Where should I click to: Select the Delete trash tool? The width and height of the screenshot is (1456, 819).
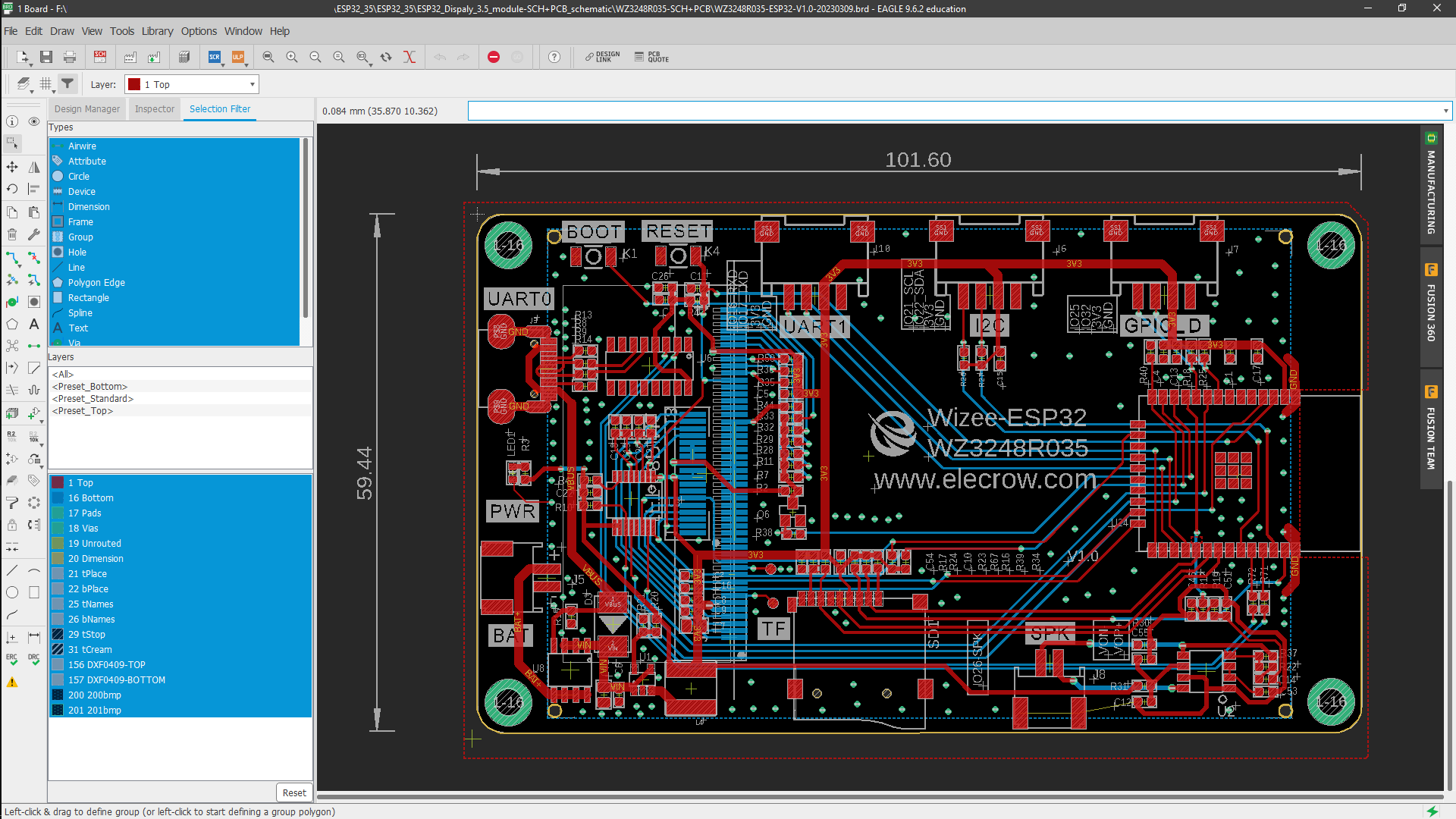click(x=12, y=234)
